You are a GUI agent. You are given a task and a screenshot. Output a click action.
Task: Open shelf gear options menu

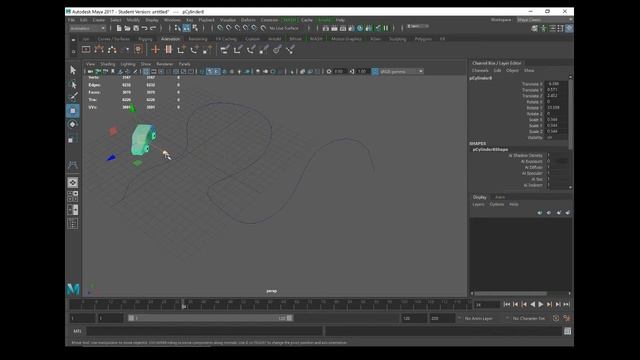pyautogui.click(x=73, y=52)
